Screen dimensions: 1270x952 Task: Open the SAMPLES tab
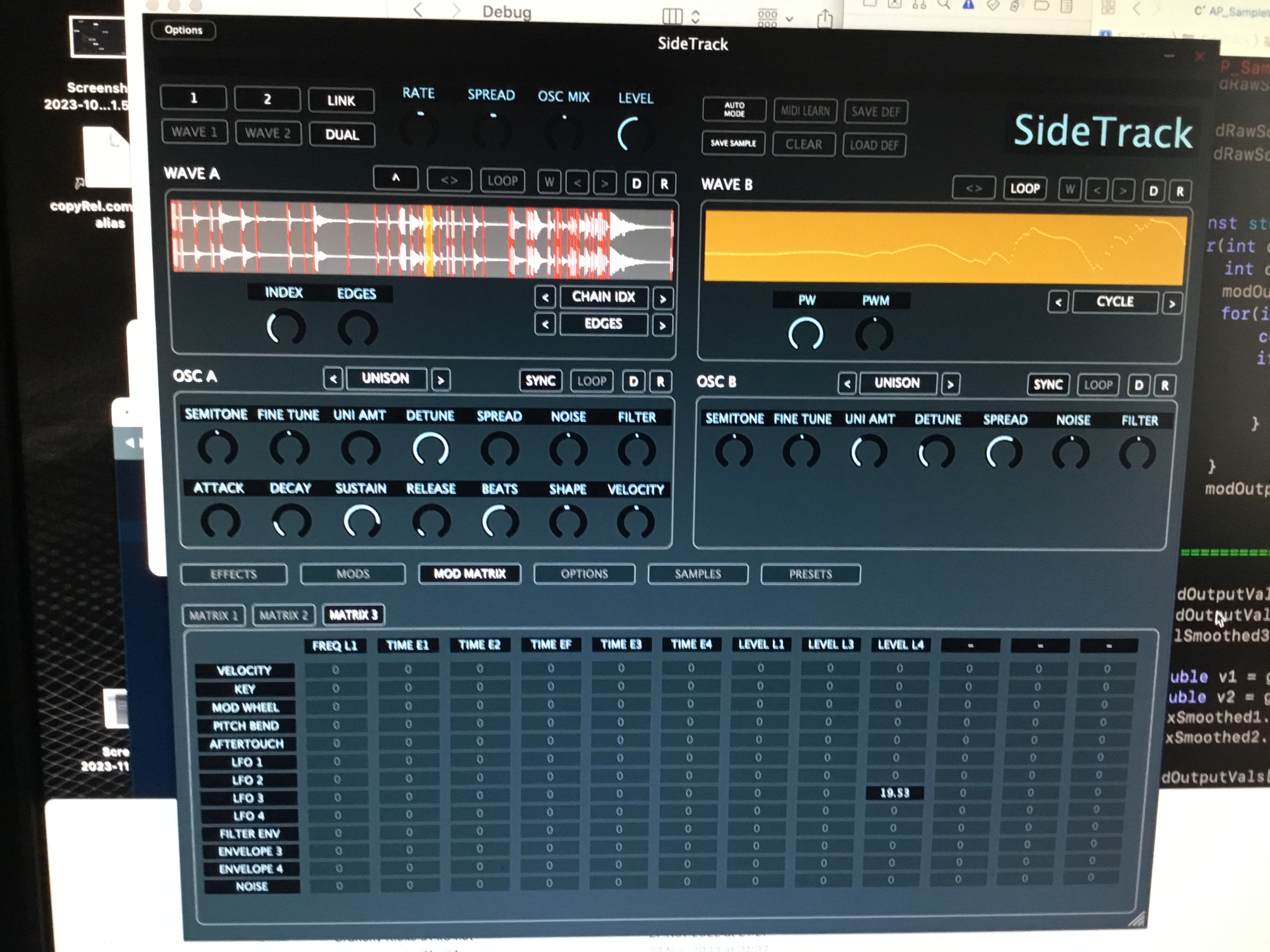click(698, 574)
